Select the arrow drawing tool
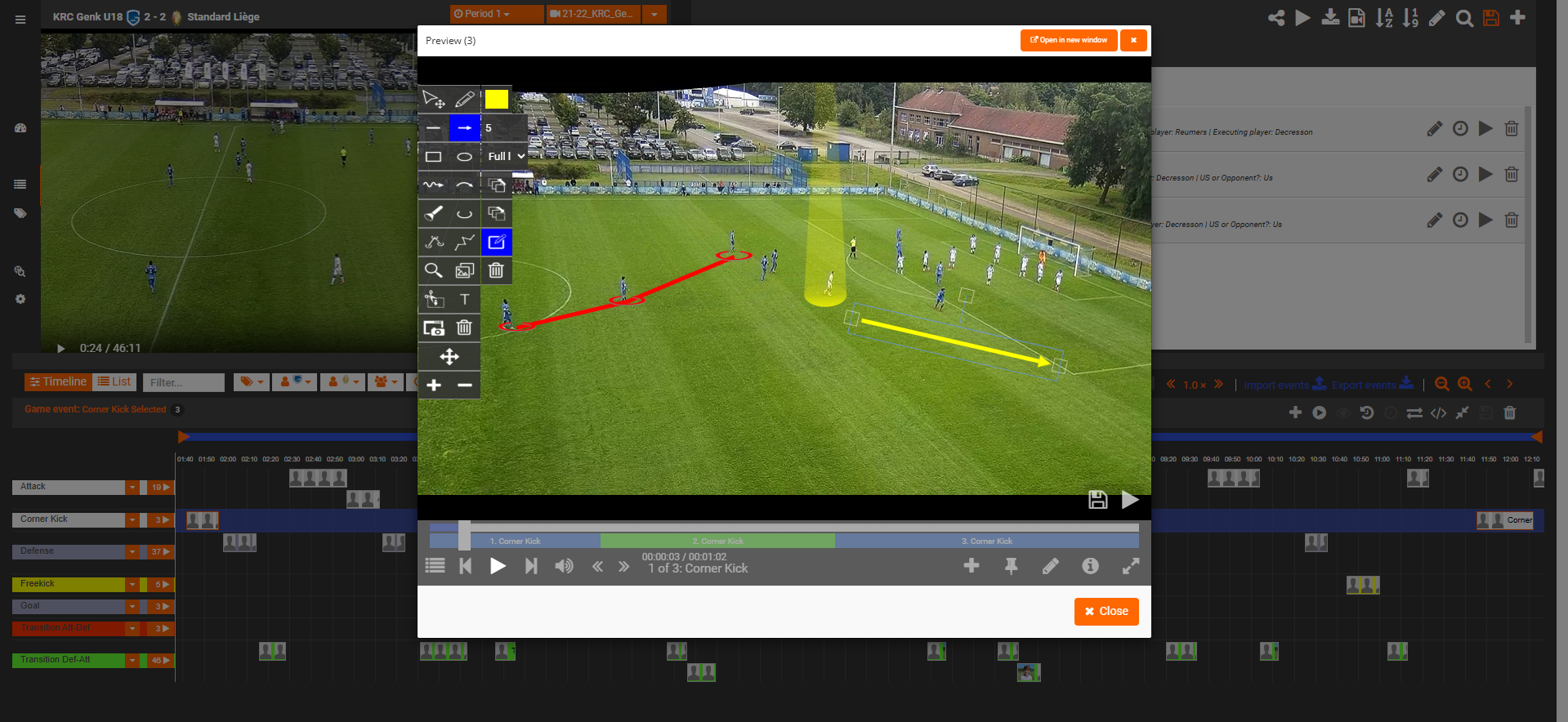 tap(464, 128)
